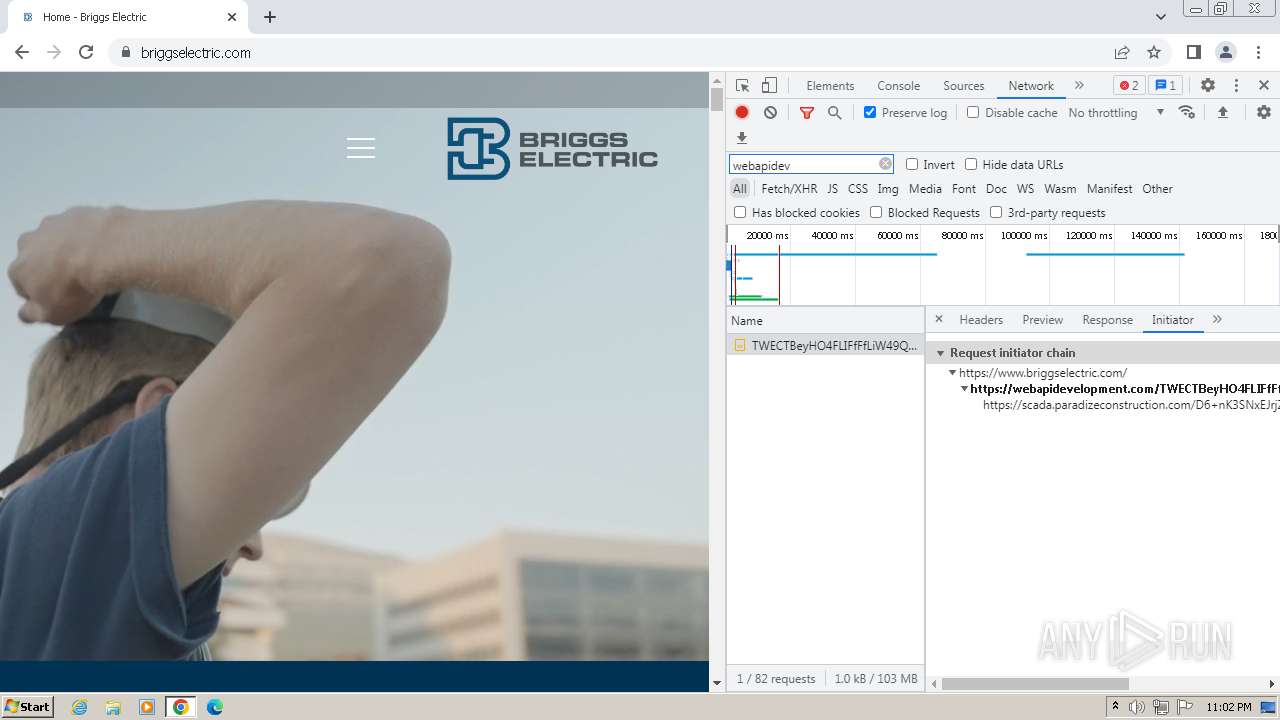Open DevTools customize three-dot menu

pos(1236,85)
